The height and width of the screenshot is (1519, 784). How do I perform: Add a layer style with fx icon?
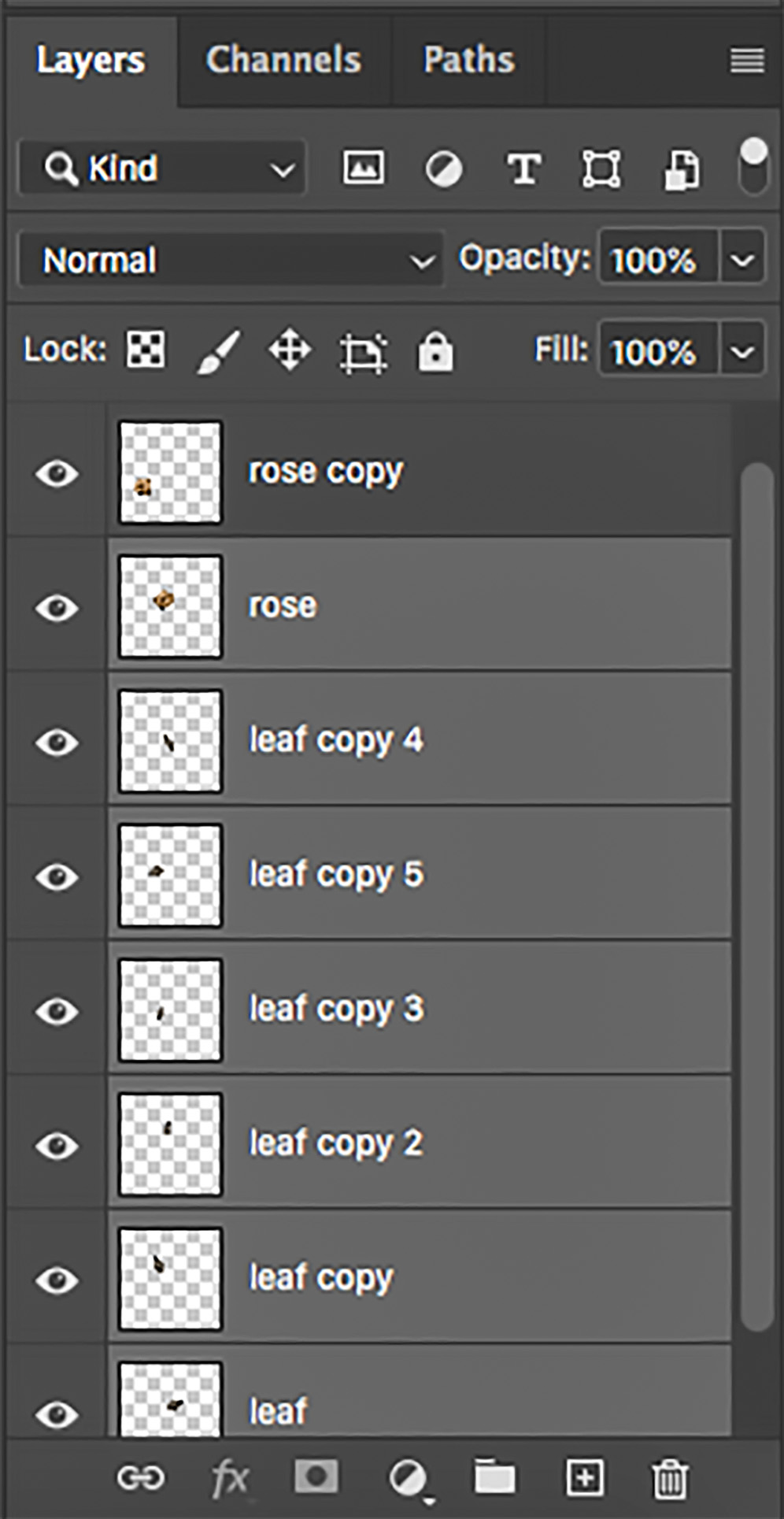[x=229, y=1478]
